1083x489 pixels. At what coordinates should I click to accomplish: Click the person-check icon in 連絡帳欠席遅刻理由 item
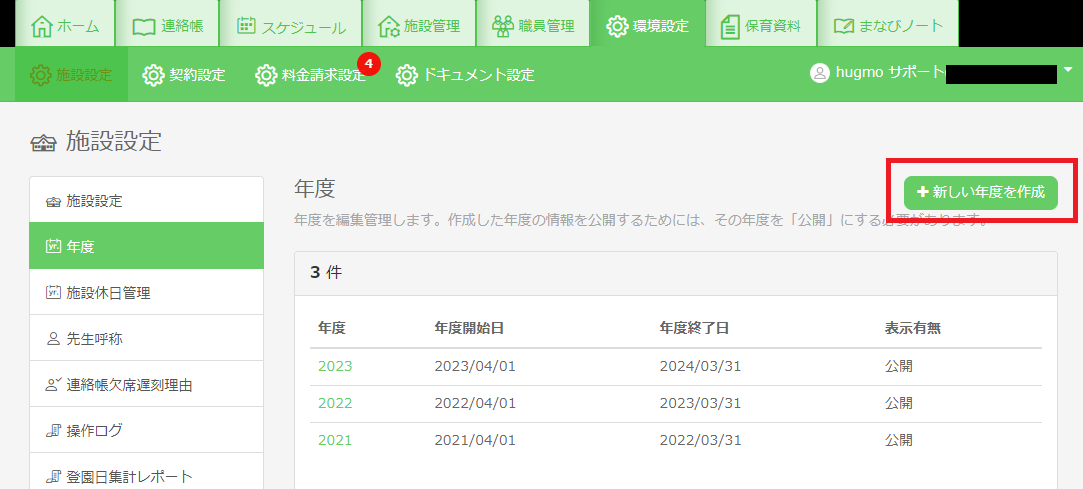tap(54, 385)
